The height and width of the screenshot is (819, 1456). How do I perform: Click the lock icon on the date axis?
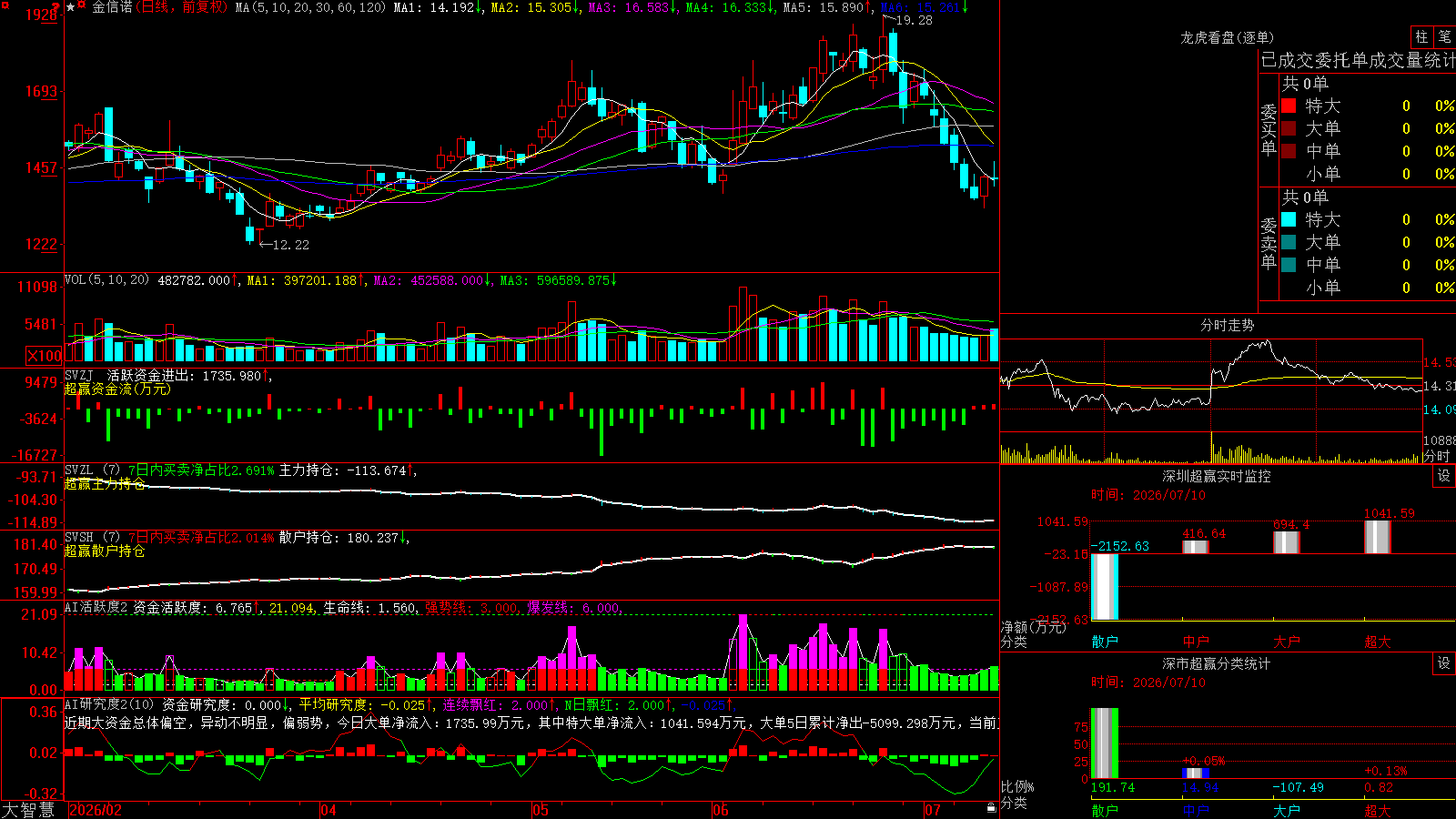(x=991, y=807)
